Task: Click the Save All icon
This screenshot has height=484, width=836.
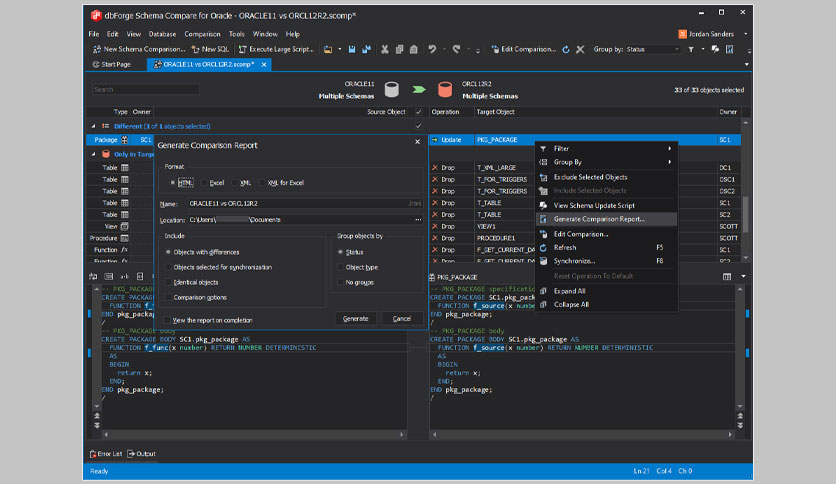Action: pos(366,49)
